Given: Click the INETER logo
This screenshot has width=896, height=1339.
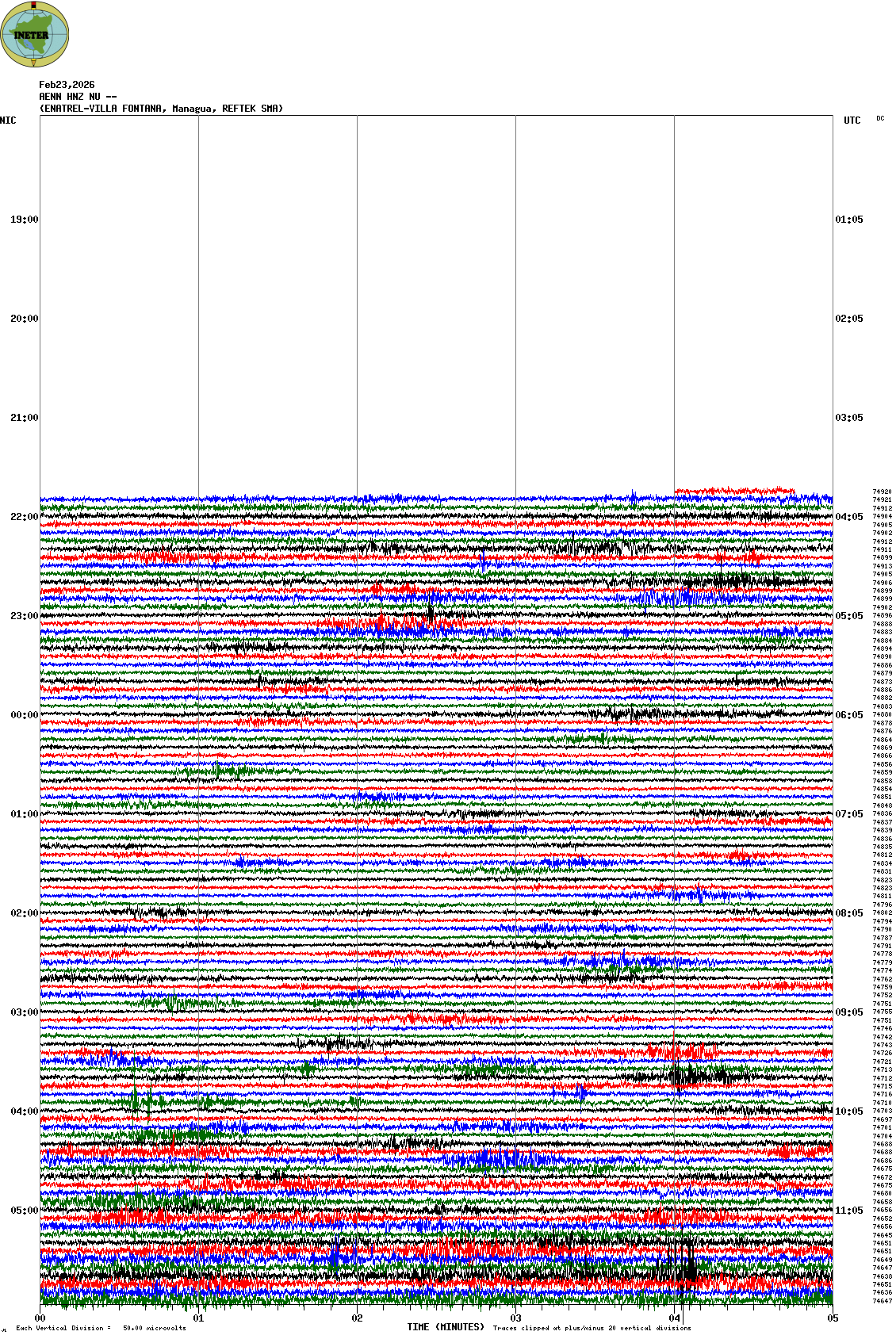Looking at the screenshot, I should pos(34,34).
